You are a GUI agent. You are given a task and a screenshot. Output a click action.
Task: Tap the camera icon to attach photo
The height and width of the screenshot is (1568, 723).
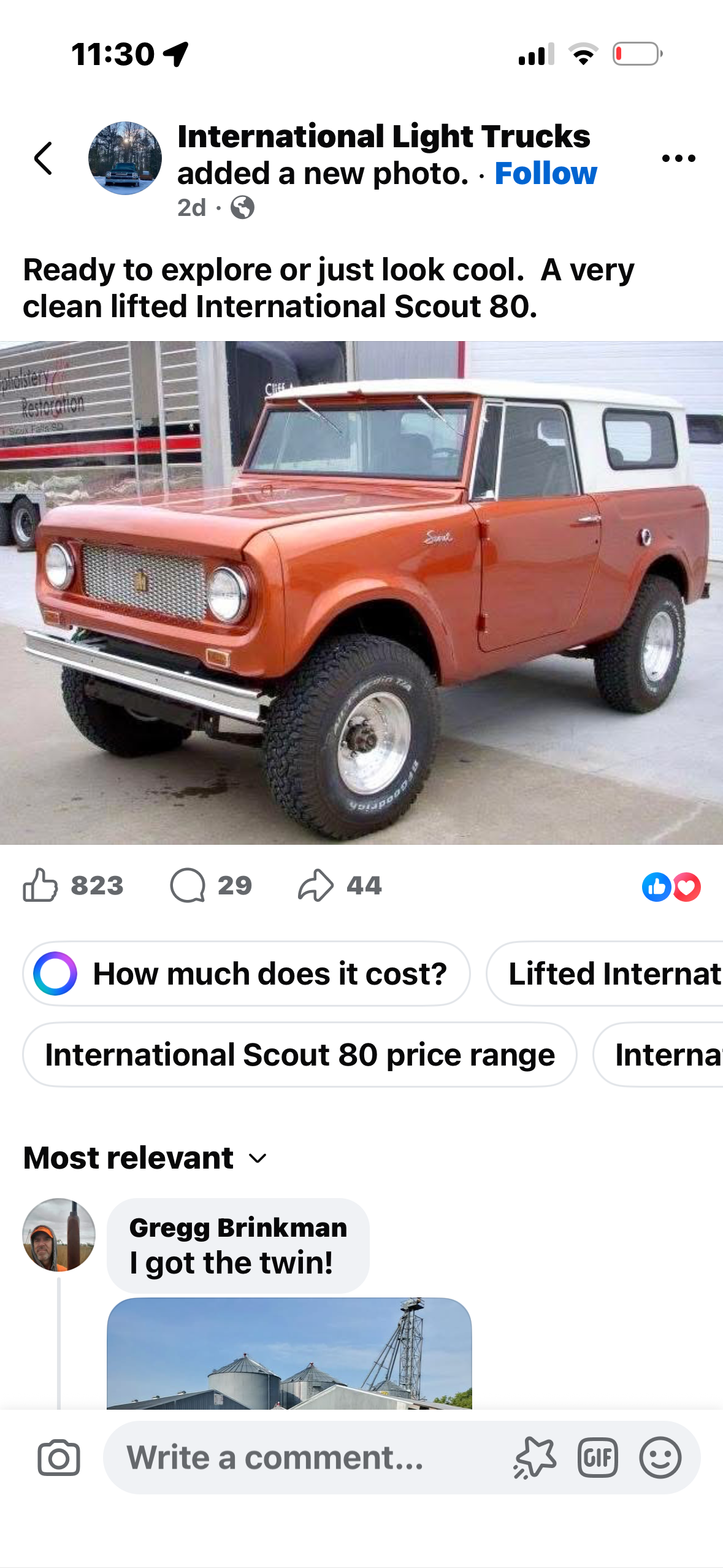tap(59, 1458)
